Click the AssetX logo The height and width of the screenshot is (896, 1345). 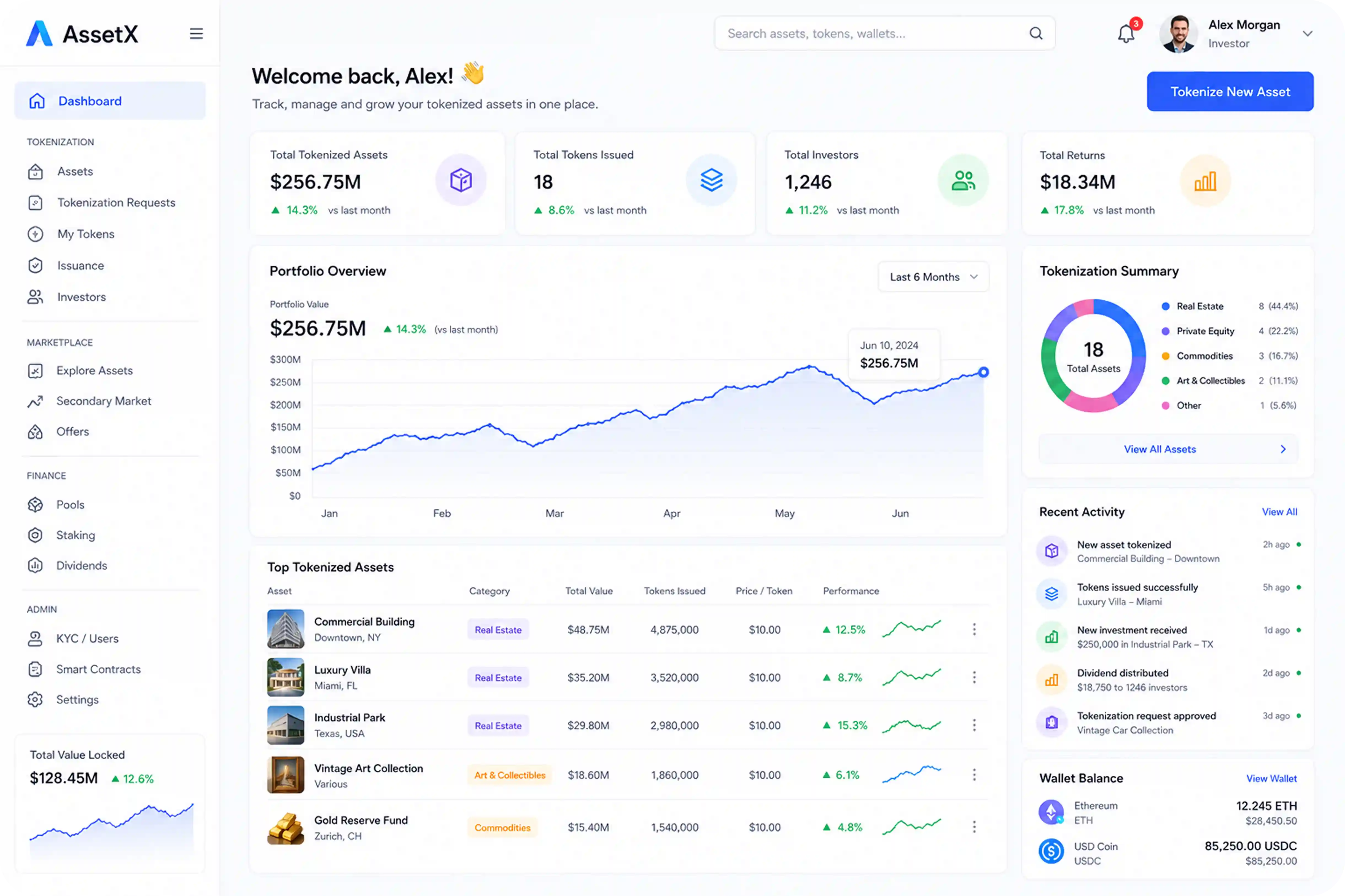(82, 34)
